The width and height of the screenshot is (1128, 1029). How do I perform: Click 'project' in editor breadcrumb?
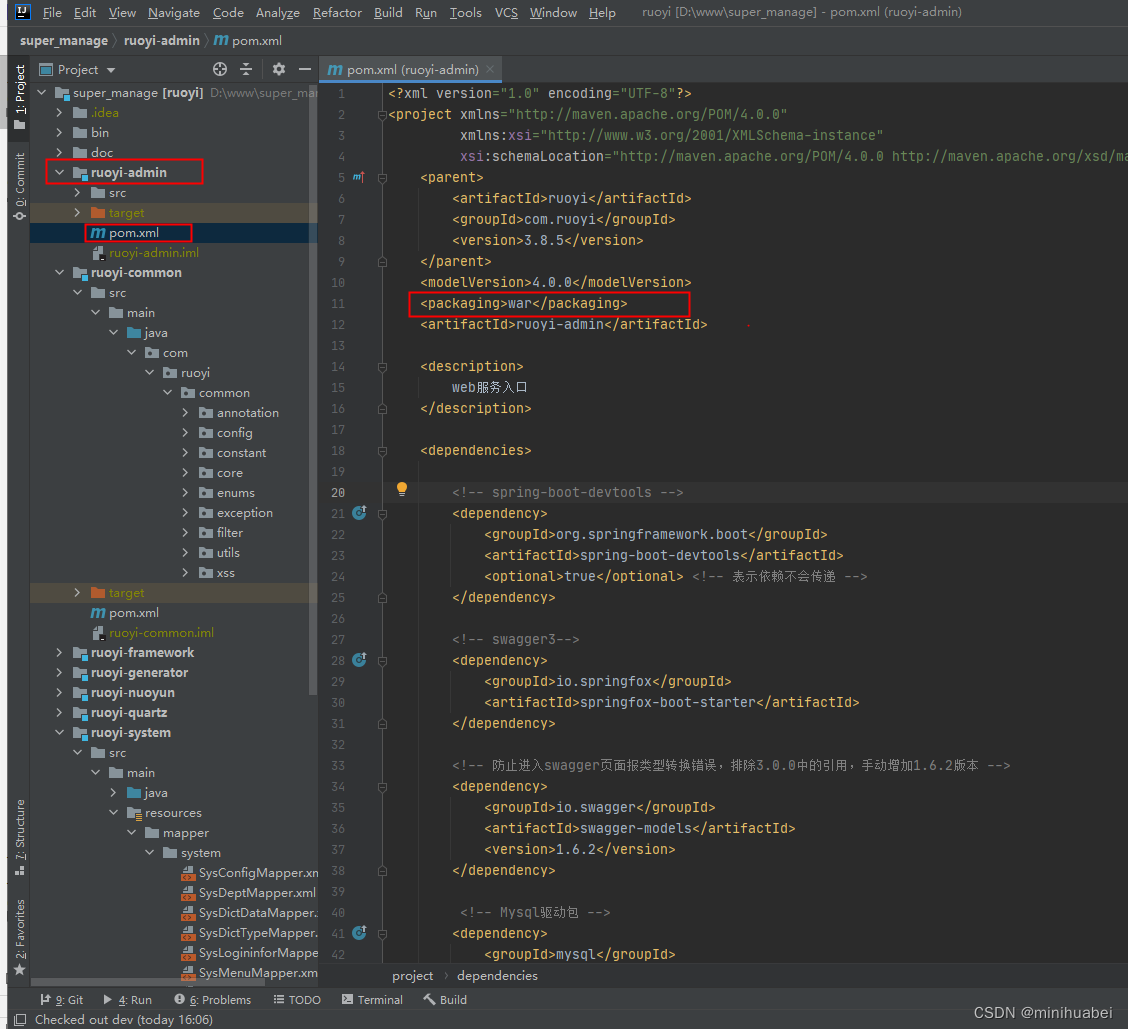[412, 976]
